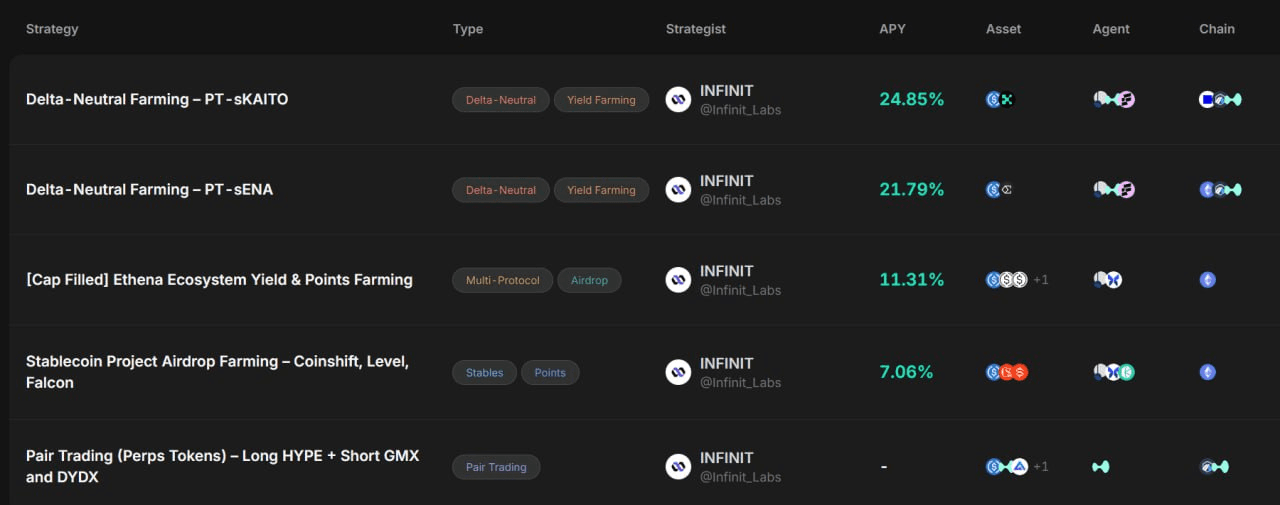Click the 11.31% APY value
Screen dimensions: 1280x505
912,280
